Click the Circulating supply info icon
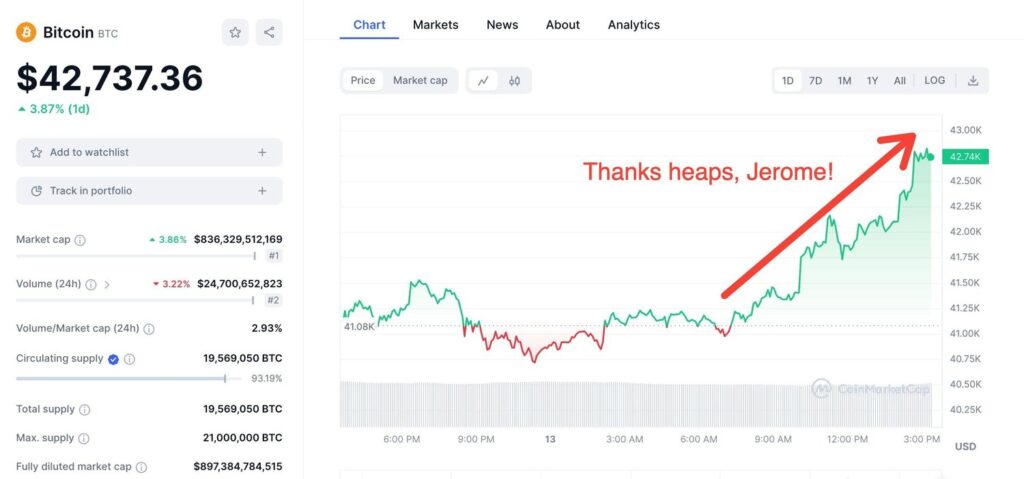Viewport: 1024px width, 479px height. pyautogui.click(x=130, y=359)
